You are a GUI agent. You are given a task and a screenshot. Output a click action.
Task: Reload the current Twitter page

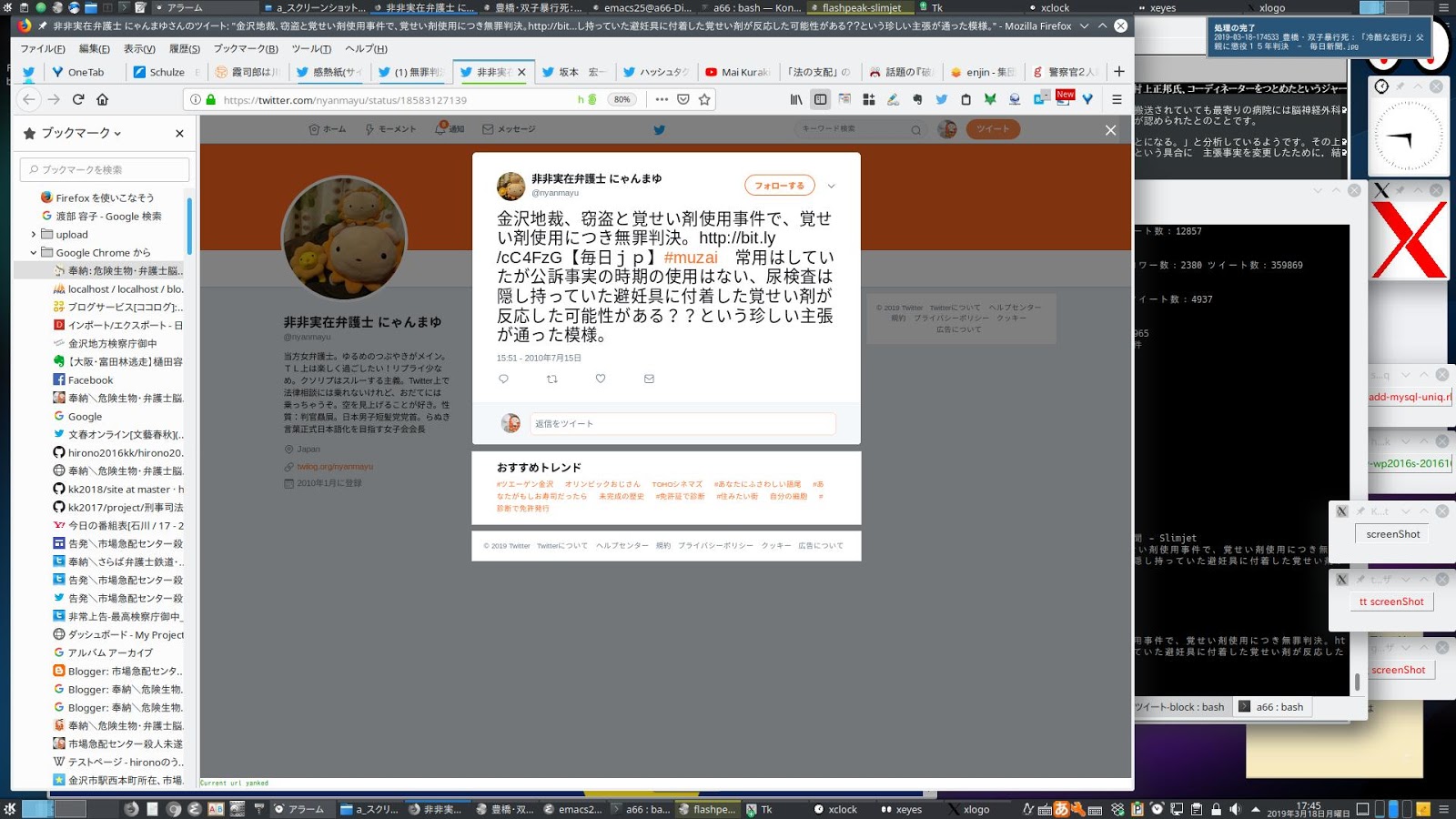tap(78, 99)
